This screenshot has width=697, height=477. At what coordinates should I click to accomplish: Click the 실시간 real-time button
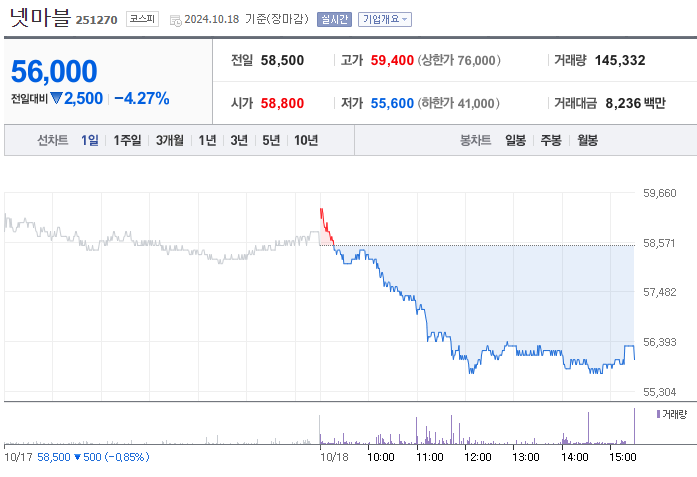point(334,20)
